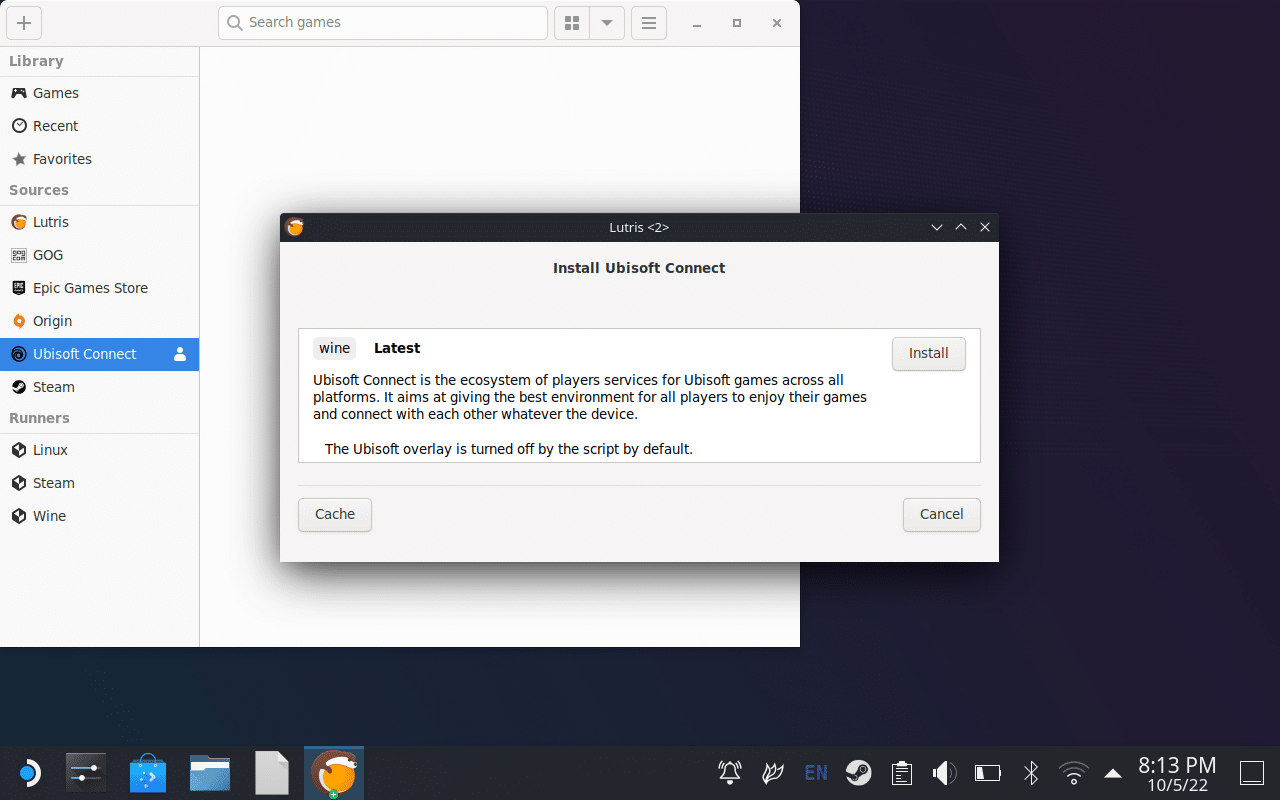The height and width of the screenshot is (800, 1280).
Task: Minimize the main Lutris window
Action: click(697, 23)
